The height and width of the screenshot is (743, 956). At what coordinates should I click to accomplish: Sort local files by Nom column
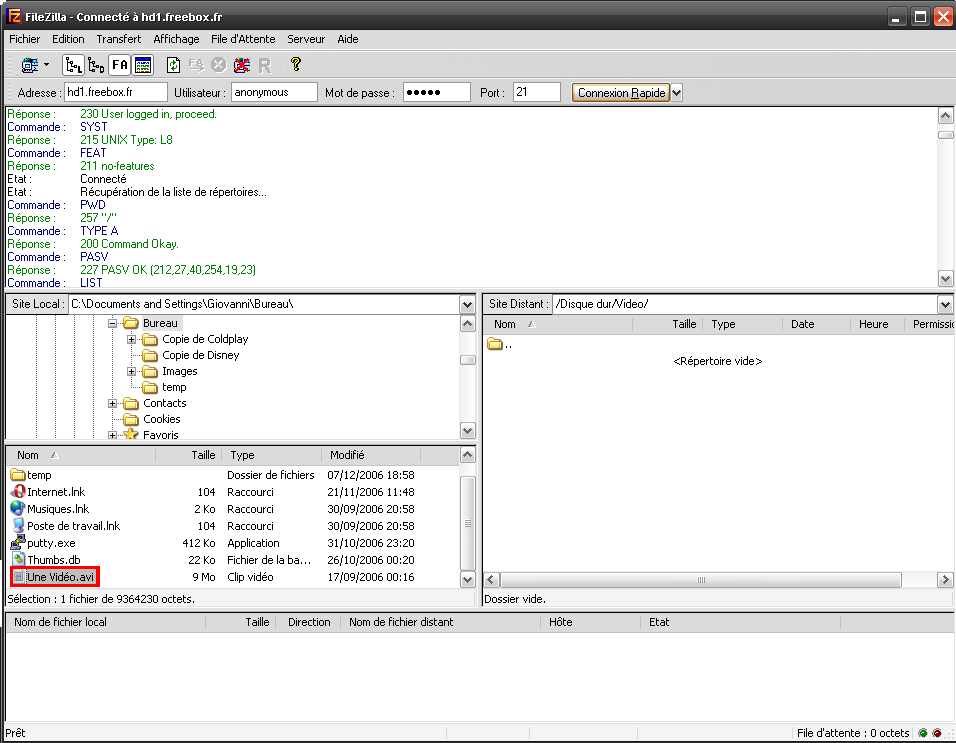click(x=80, y=455)
